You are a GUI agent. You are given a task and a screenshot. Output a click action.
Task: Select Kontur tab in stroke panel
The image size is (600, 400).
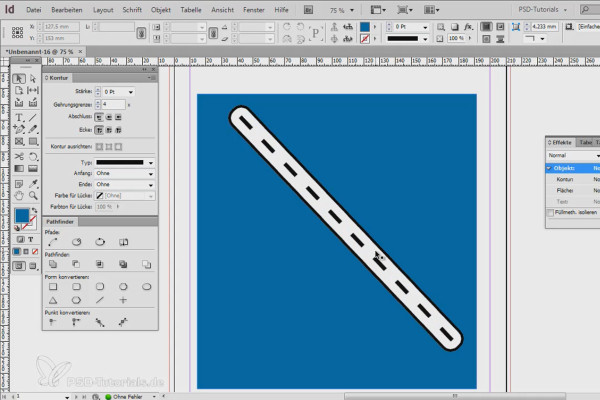[x=57, y=78]
